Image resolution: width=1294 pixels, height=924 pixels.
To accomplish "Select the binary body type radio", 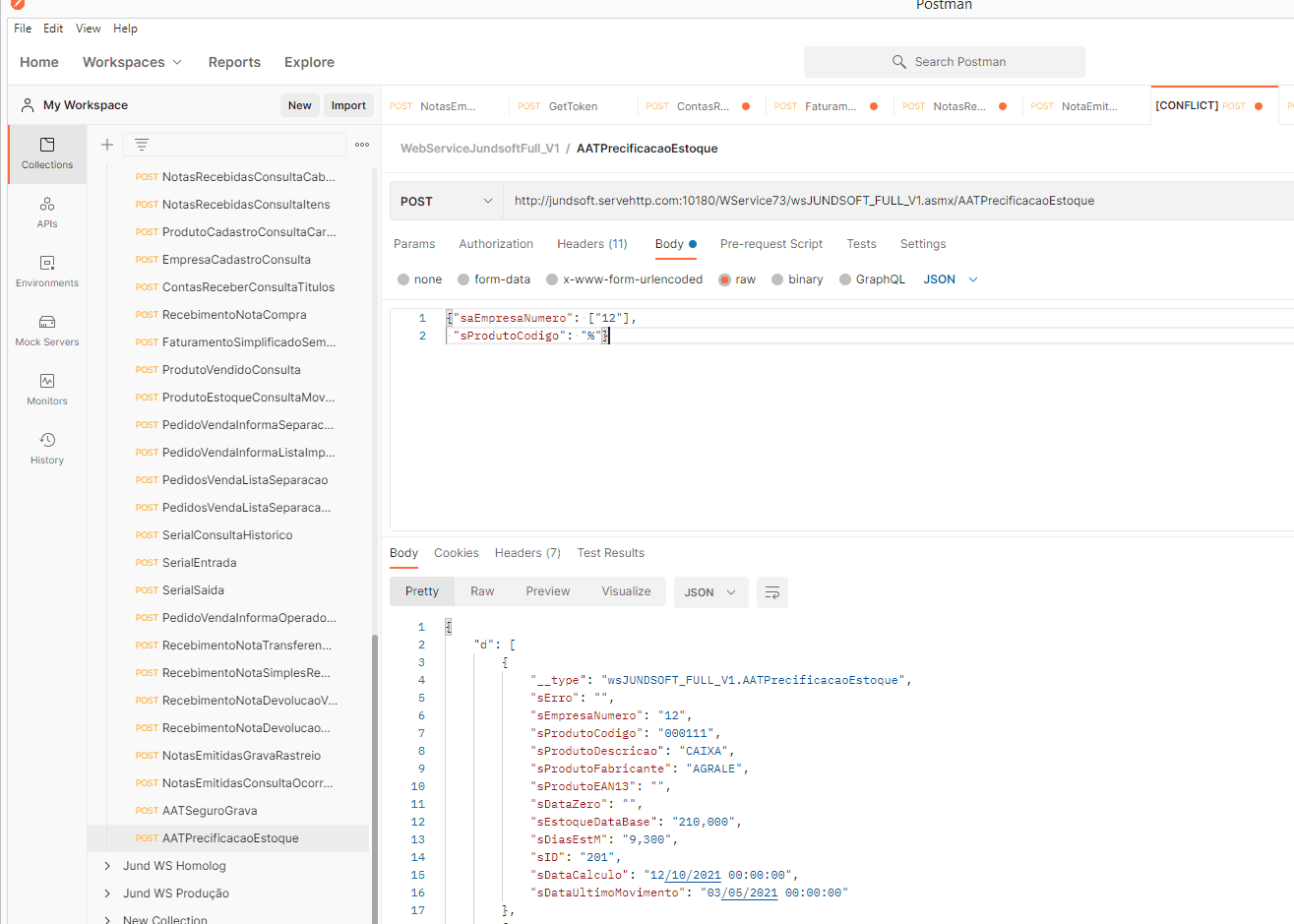I will (777, 279).
